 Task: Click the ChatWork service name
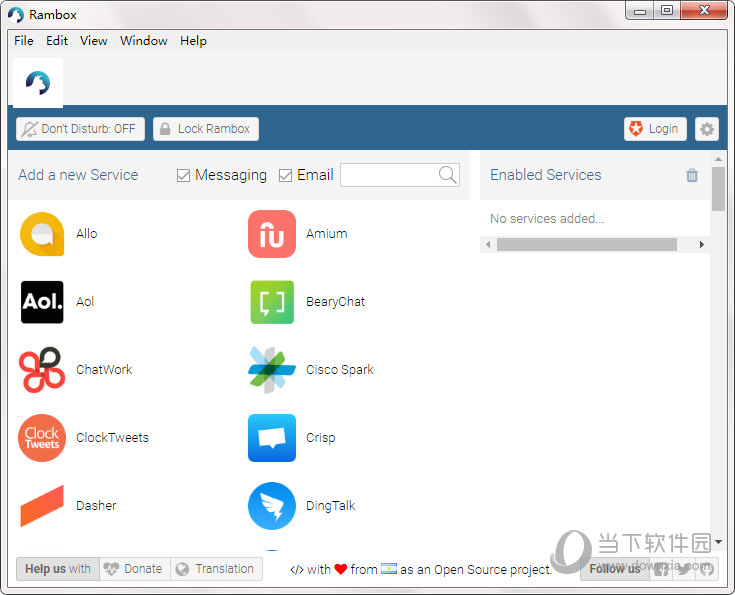tap(104, 369)
